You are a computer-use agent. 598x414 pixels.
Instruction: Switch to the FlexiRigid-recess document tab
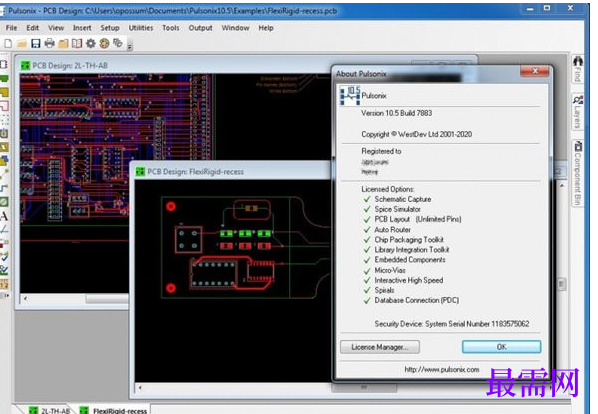(x=114, y=411)
